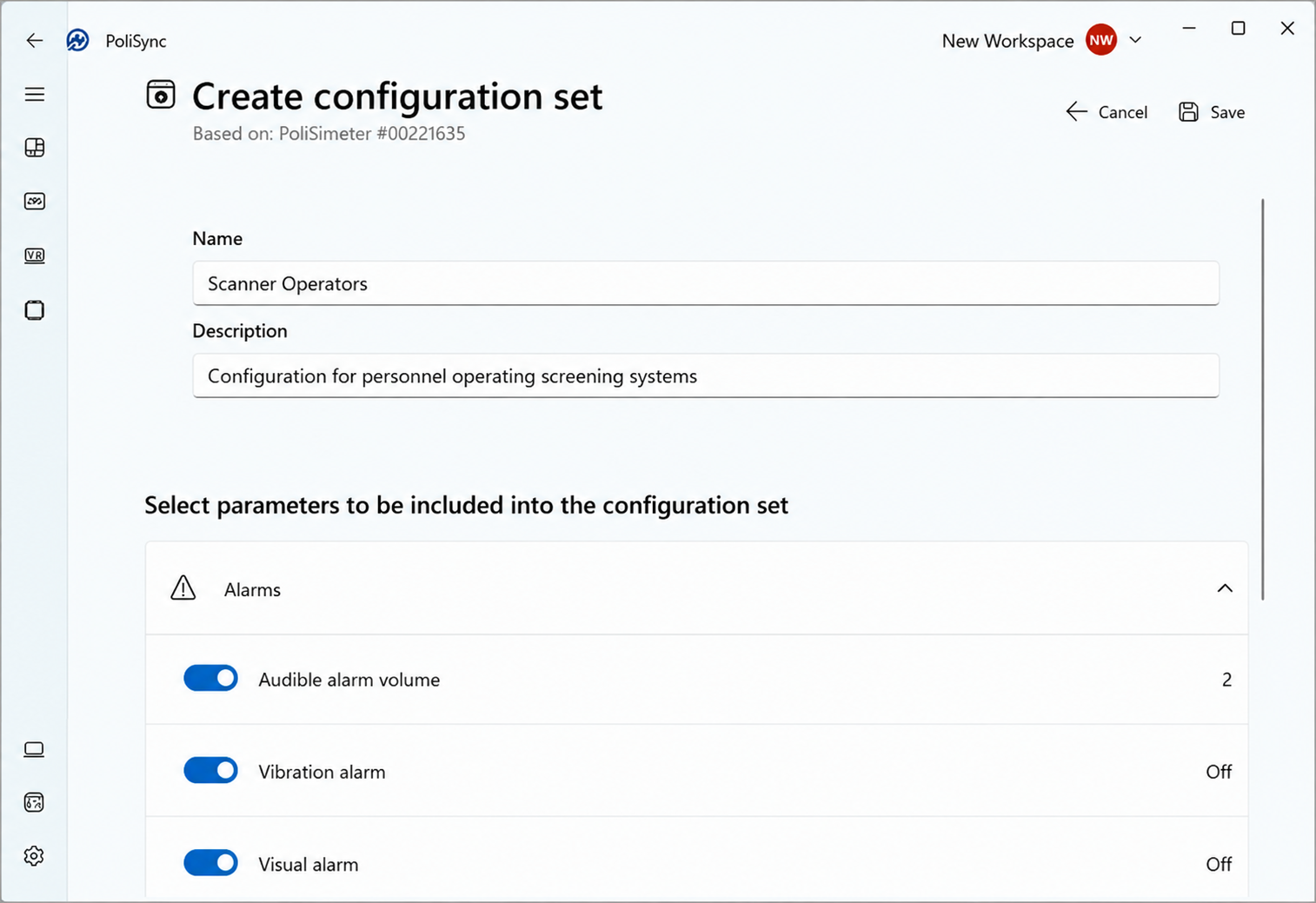Screen dimensions: 1316x903
Task: Click the 'Audible alarm volume' label
Action: pos(349,680)
